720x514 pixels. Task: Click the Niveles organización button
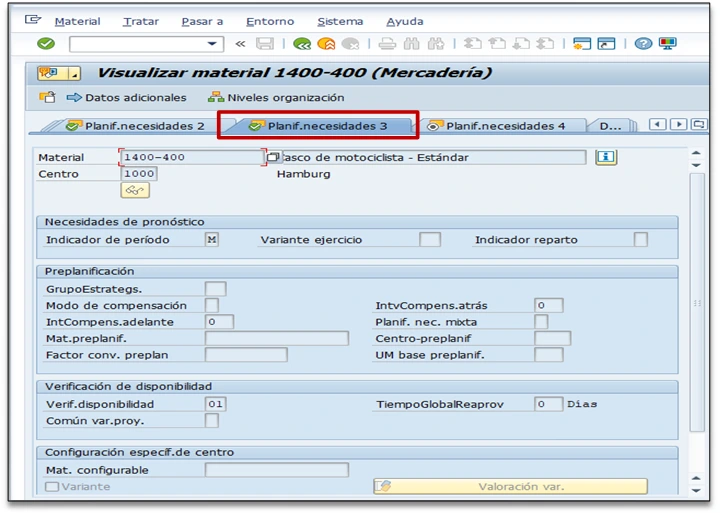tap(276, 98)
